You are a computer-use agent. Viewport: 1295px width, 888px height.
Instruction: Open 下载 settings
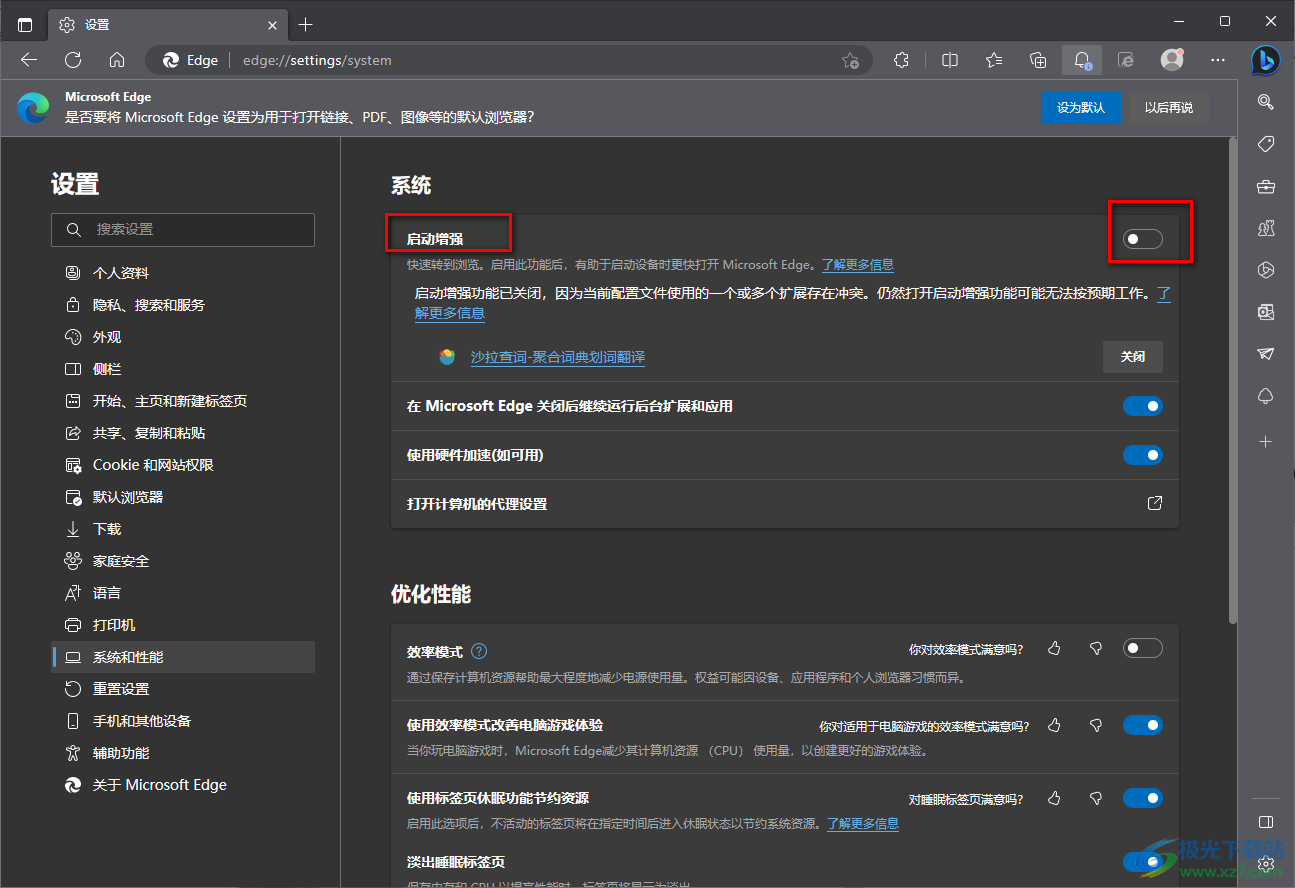click(183, 529)
